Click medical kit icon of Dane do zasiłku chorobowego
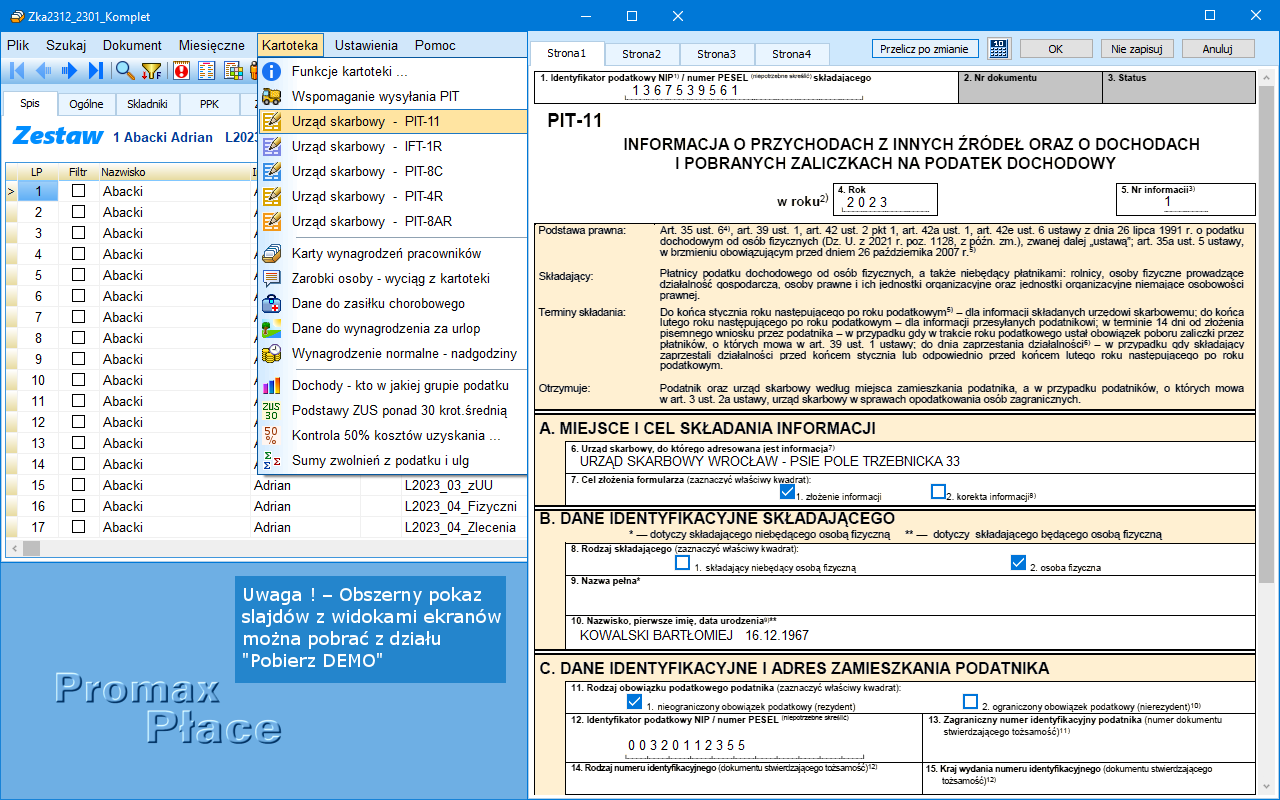The image size is (1280, 800). pyautogui.click(x=271, y=303)
